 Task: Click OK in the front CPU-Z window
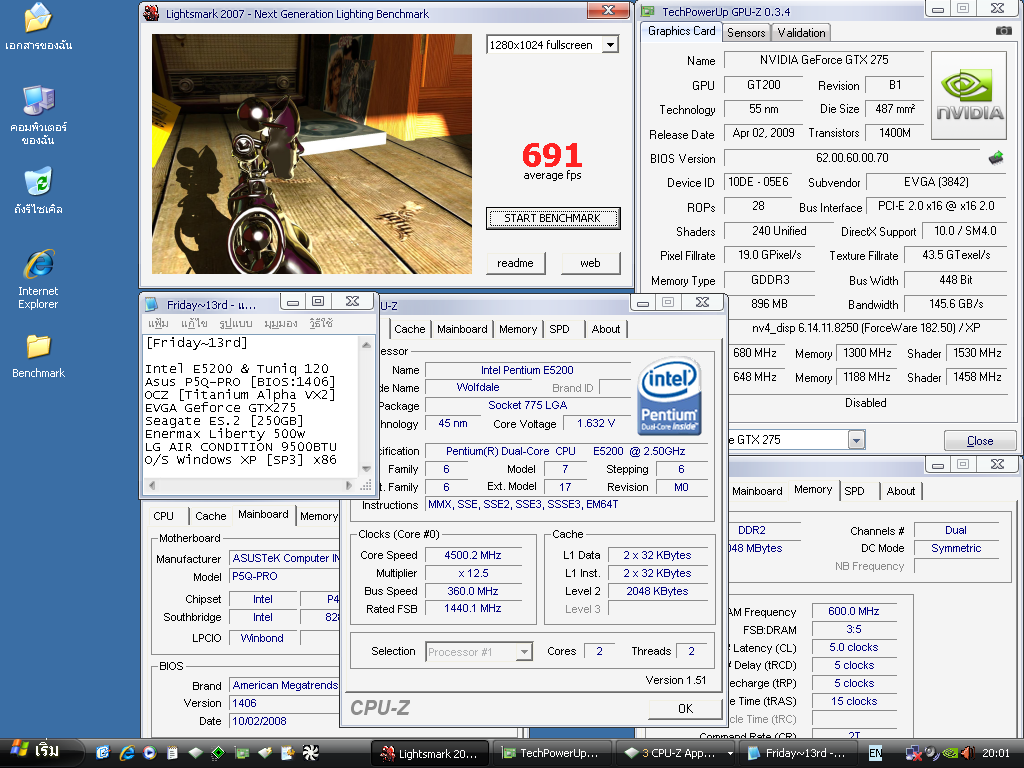pos(686,709)
